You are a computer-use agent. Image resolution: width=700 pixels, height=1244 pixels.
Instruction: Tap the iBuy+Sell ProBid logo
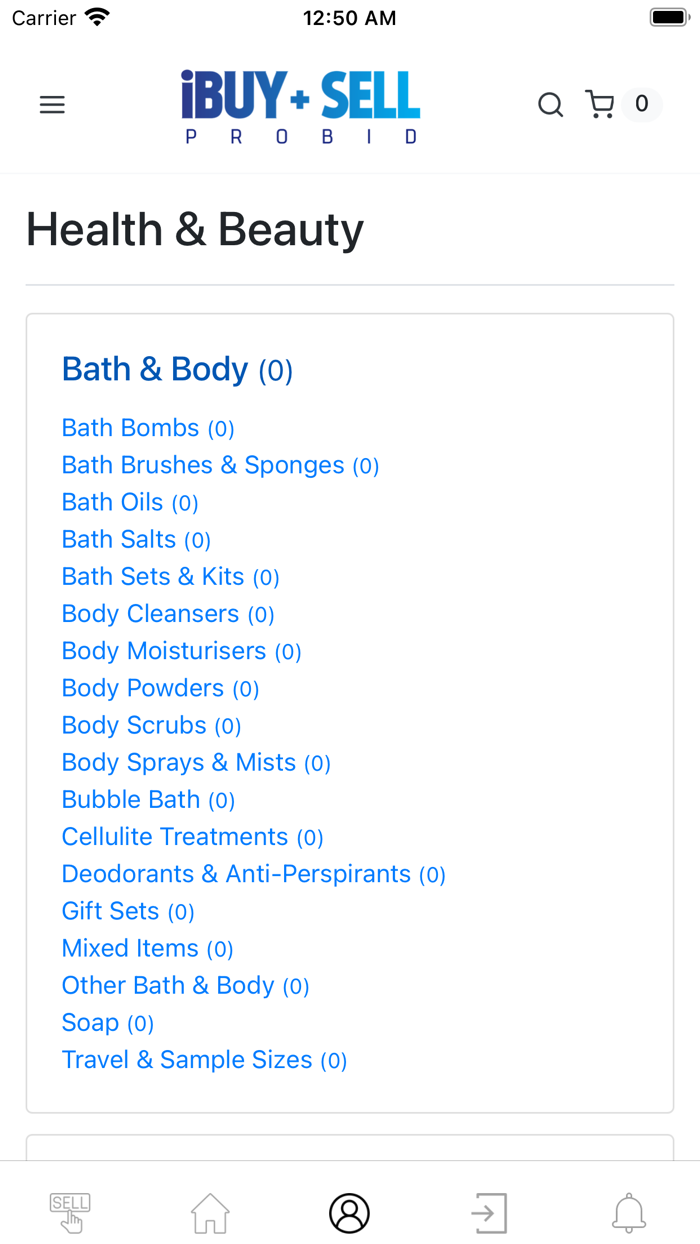(301, 106)
